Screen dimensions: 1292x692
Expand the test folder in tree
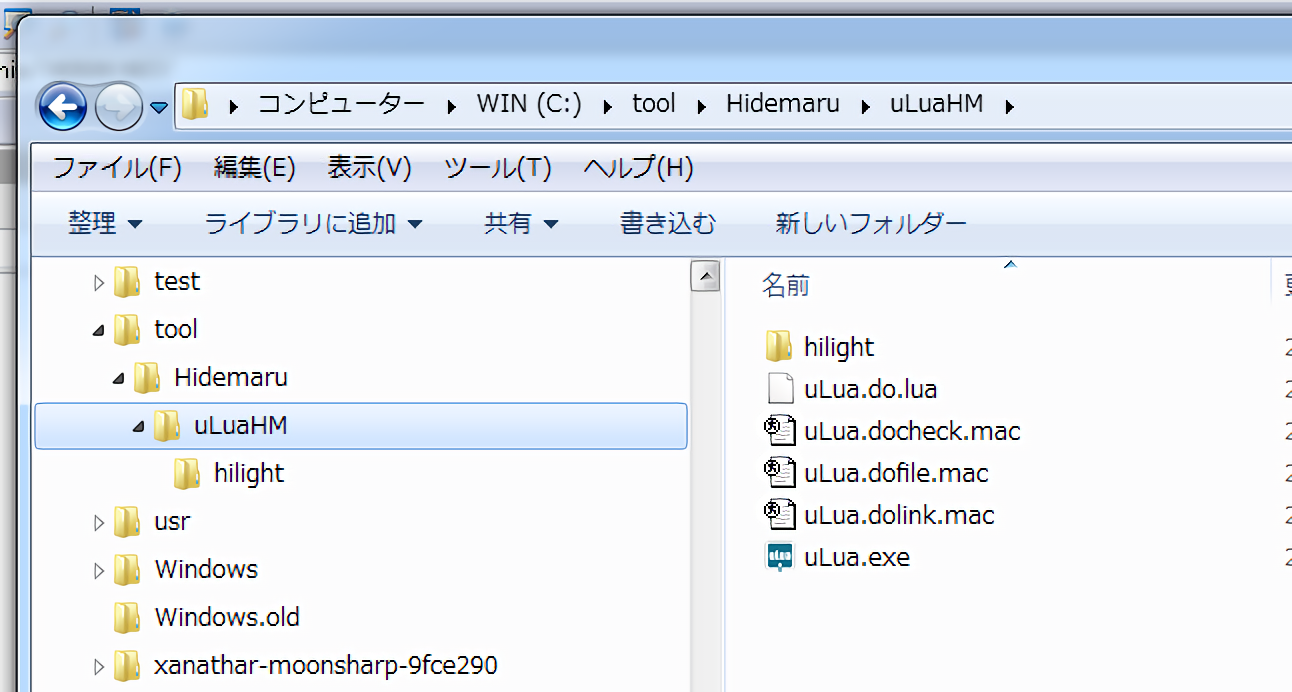(98, 283)
